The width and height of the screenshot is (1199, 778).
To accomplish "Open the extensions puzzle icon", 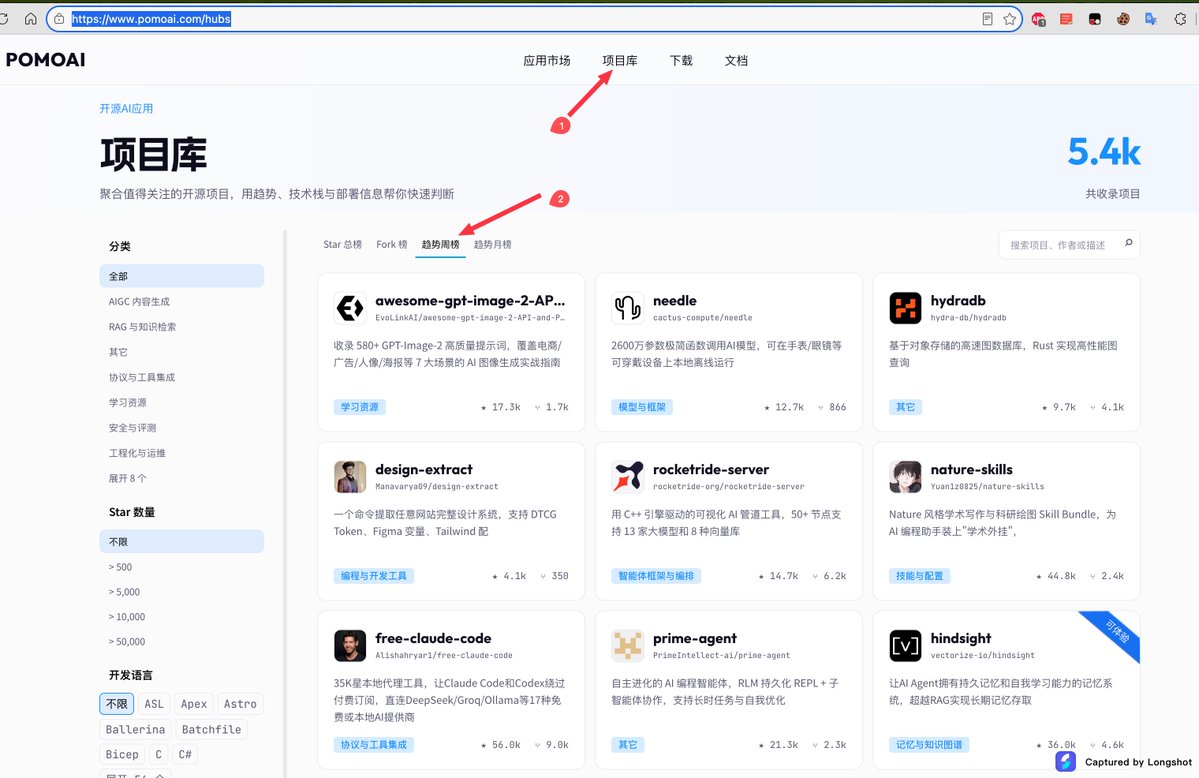I will point(1181,19).
